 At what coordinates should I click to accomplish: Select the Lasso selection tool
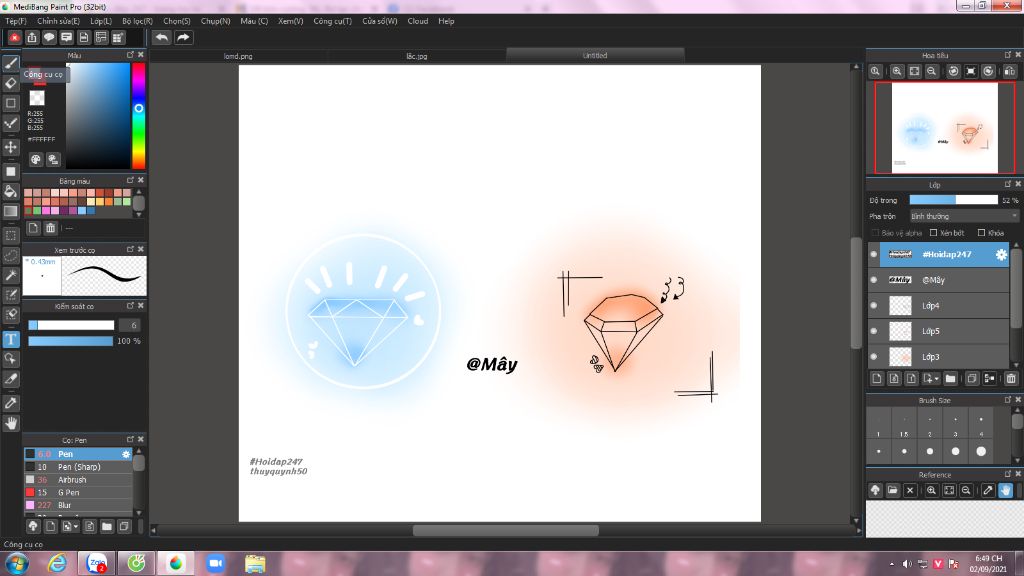tap(11, 255)
